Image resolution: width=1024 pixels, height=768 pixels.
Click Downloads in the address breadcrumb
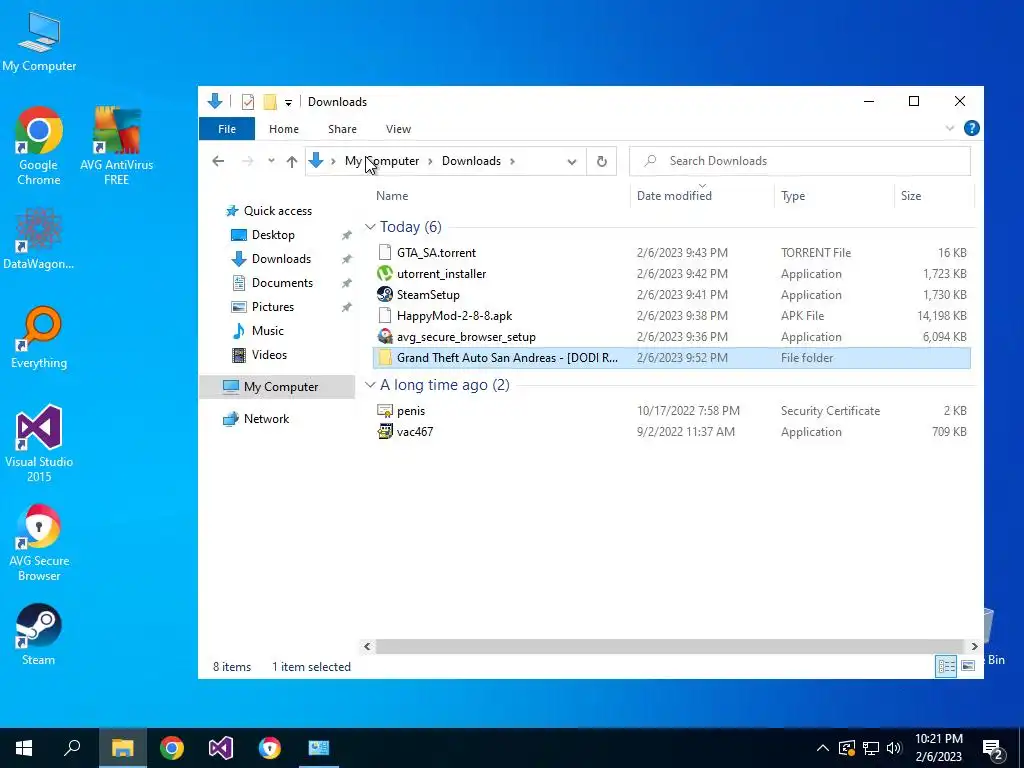point(471,161)
